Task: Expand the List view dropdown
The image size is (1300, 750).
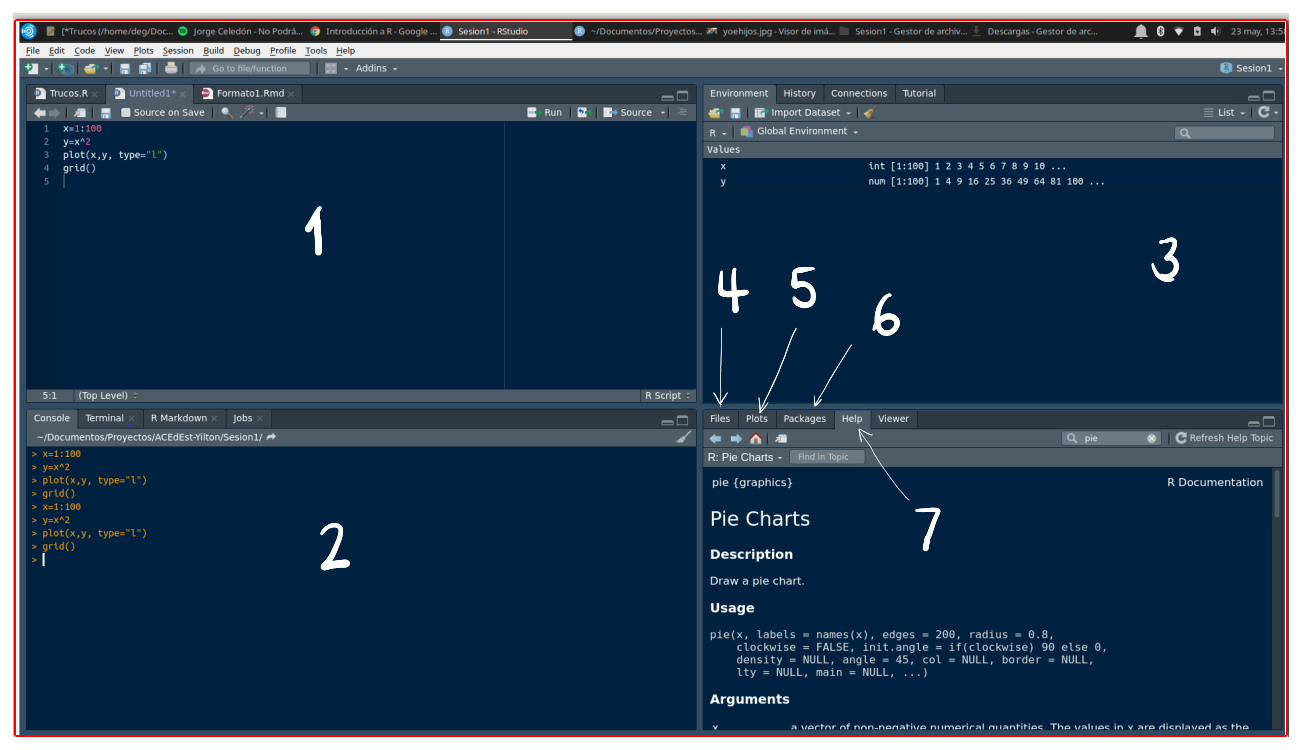Action: (1225, 113)
